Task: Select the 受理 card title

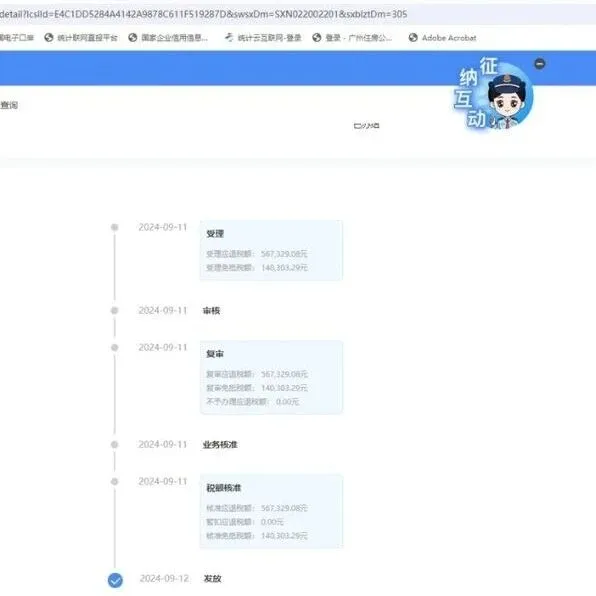Action: (x=215, y=234)
